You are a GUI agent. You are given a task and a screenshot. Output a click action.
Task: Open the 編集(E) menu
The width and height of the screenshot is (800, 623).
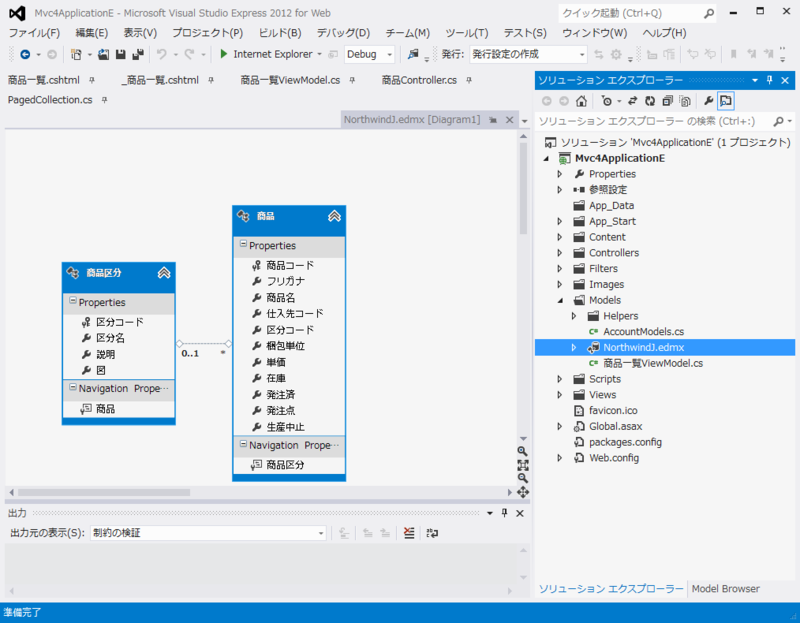(92, 33)
